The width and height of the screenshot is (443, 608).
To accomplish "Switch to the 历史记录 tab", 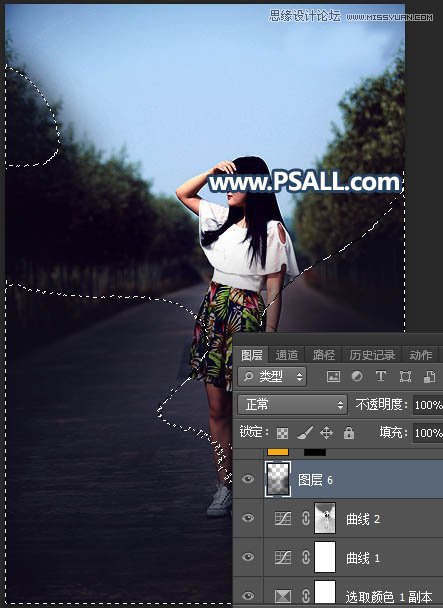I will pyautogui.click(x=372, y=355).
